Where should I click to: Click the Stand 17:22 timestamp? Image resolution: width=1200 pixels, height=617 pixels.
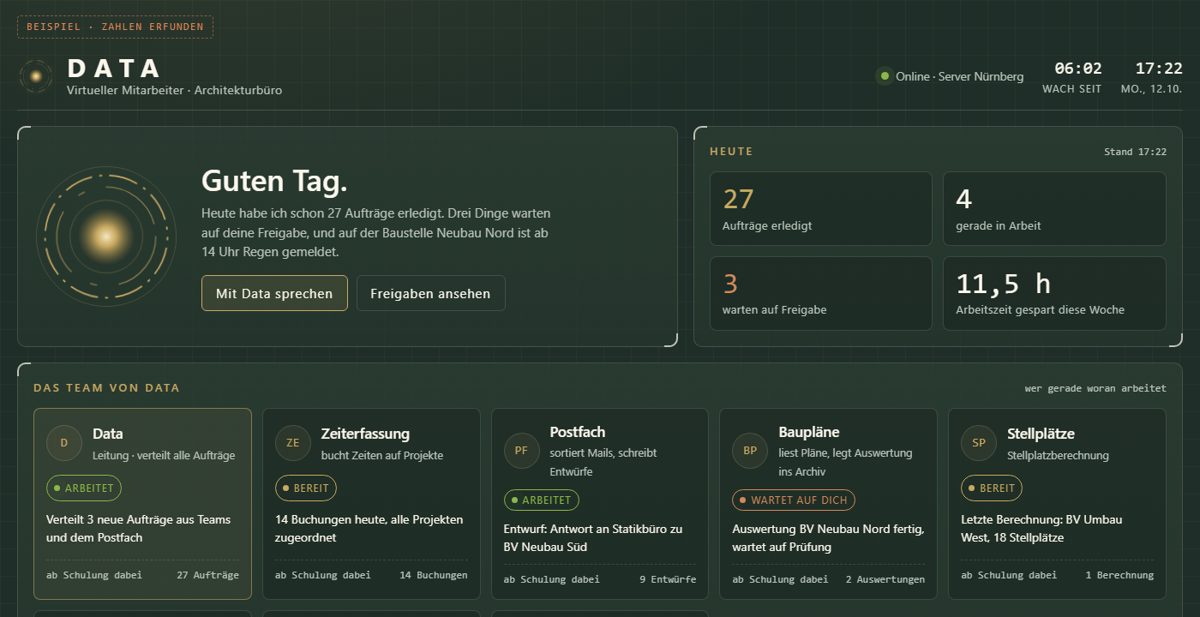click(1135, 152)
